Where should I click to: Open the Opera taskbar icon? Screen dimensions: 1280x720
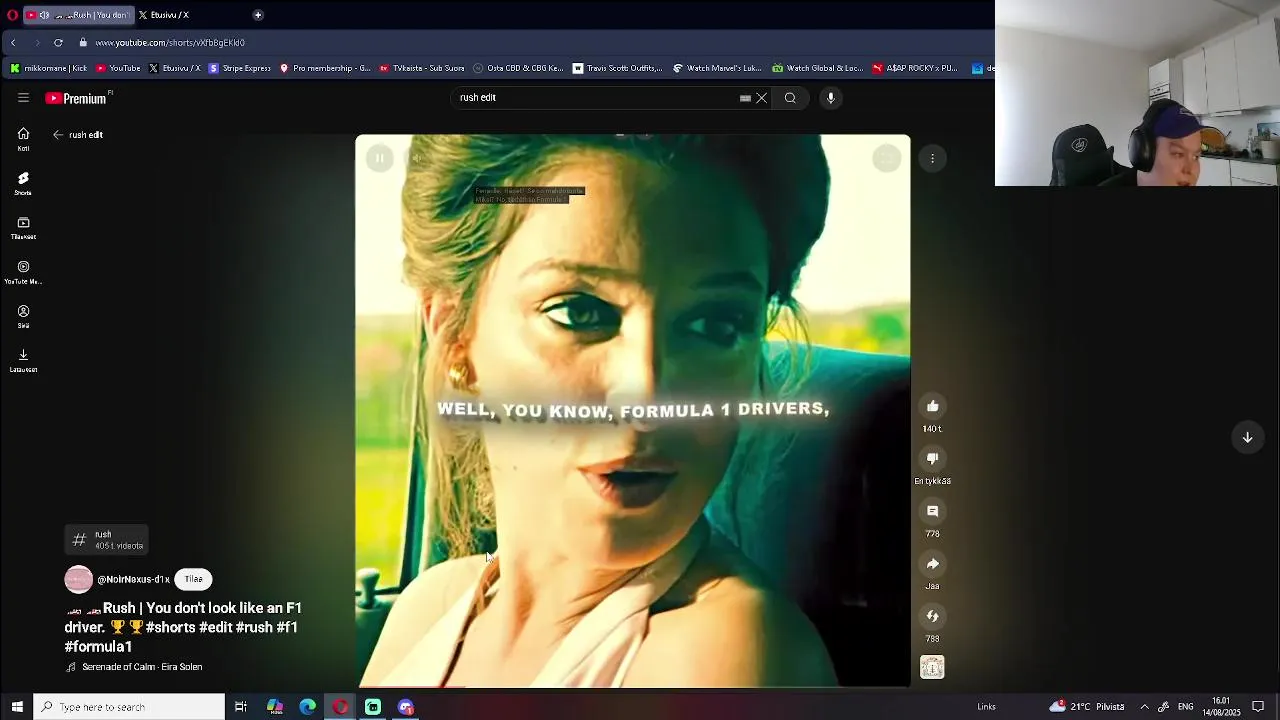coord(341,707)
